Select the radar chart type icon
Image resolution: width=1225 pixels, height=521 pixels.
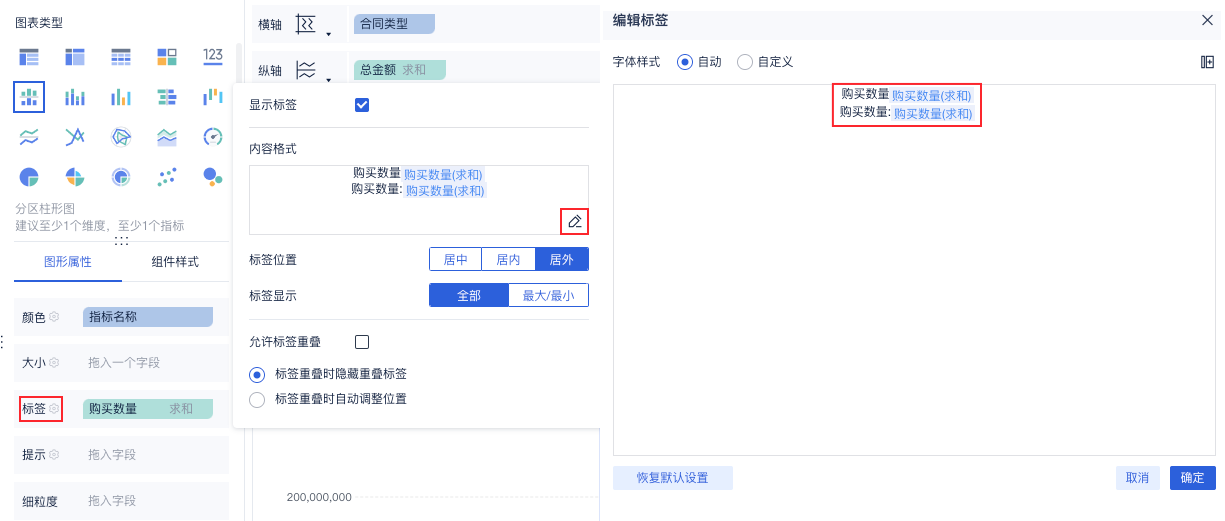click(121, 136)
